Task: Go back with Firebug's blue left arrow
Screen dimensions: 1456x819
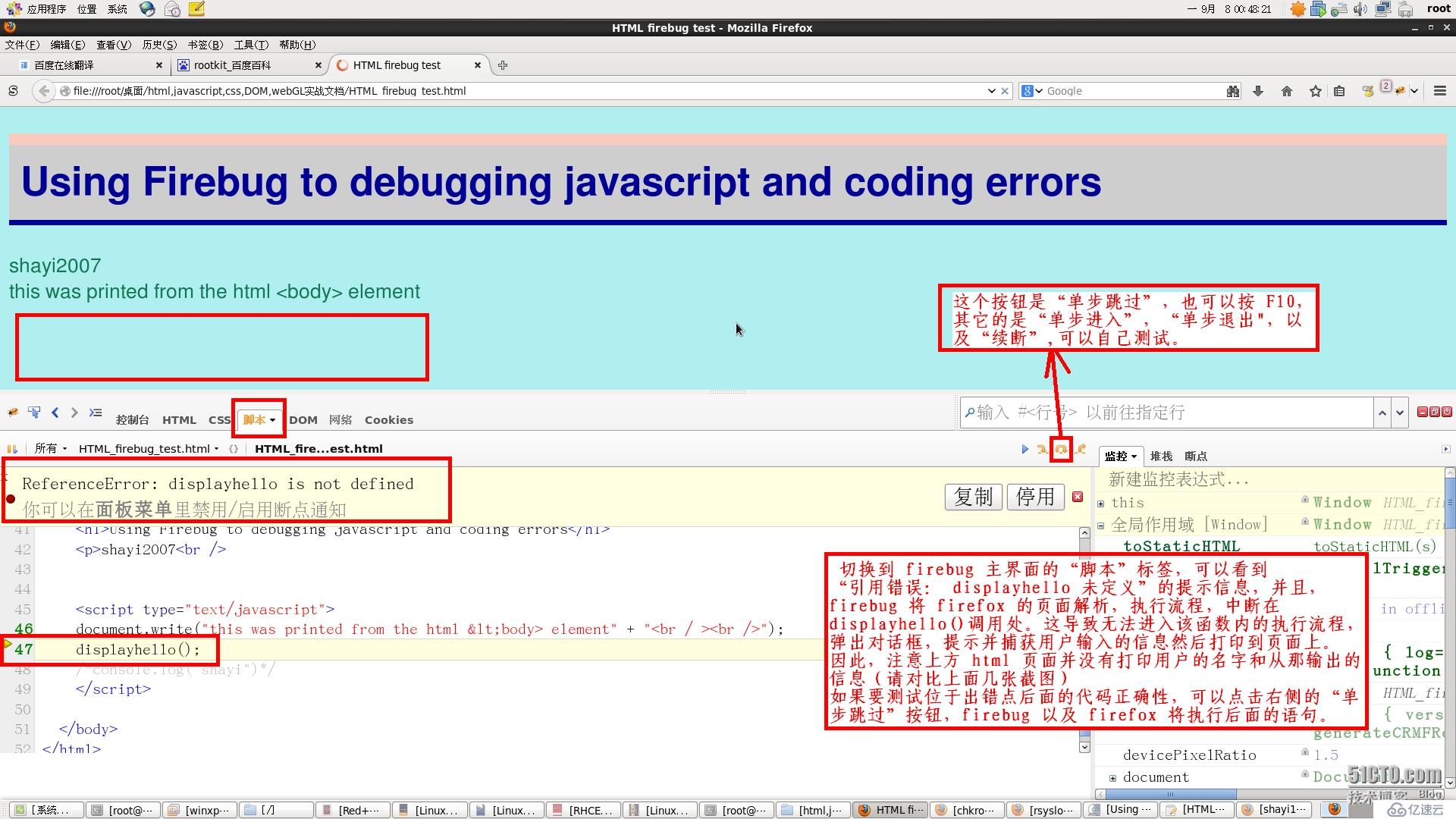Action: tap(55, 413)
